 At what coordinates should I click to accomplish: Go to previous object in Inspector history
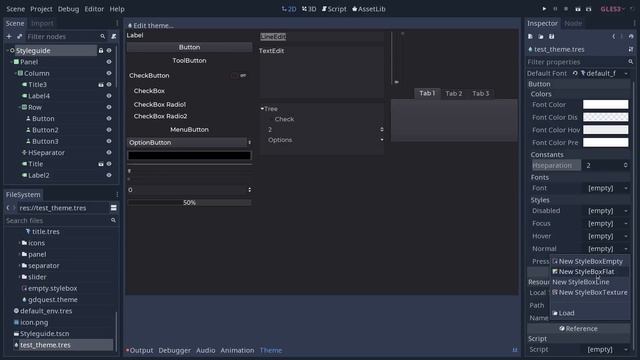pyautogui.click(x=613, y=37)
